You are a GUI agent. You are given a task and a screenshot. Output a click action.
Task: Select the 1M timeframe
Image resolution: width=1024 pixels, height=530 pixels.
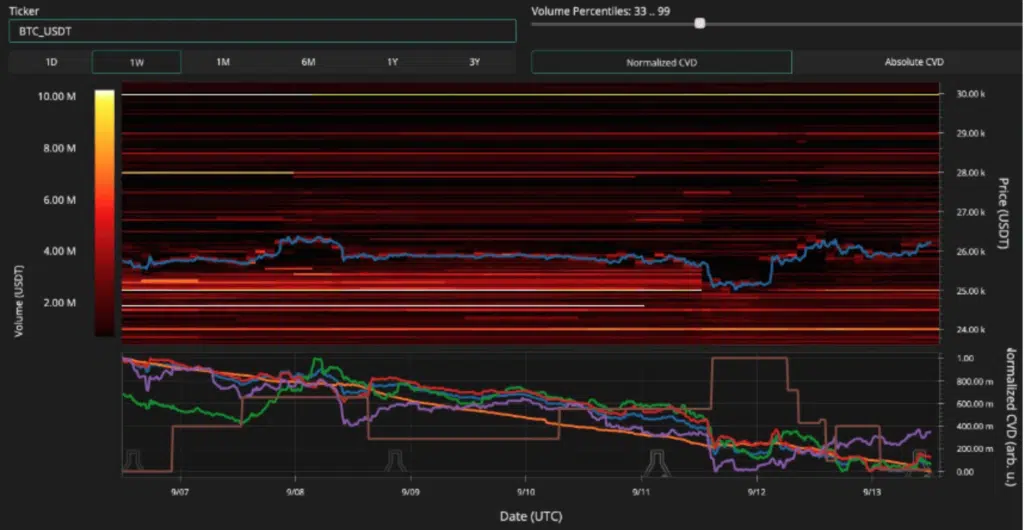click(223, 62)
